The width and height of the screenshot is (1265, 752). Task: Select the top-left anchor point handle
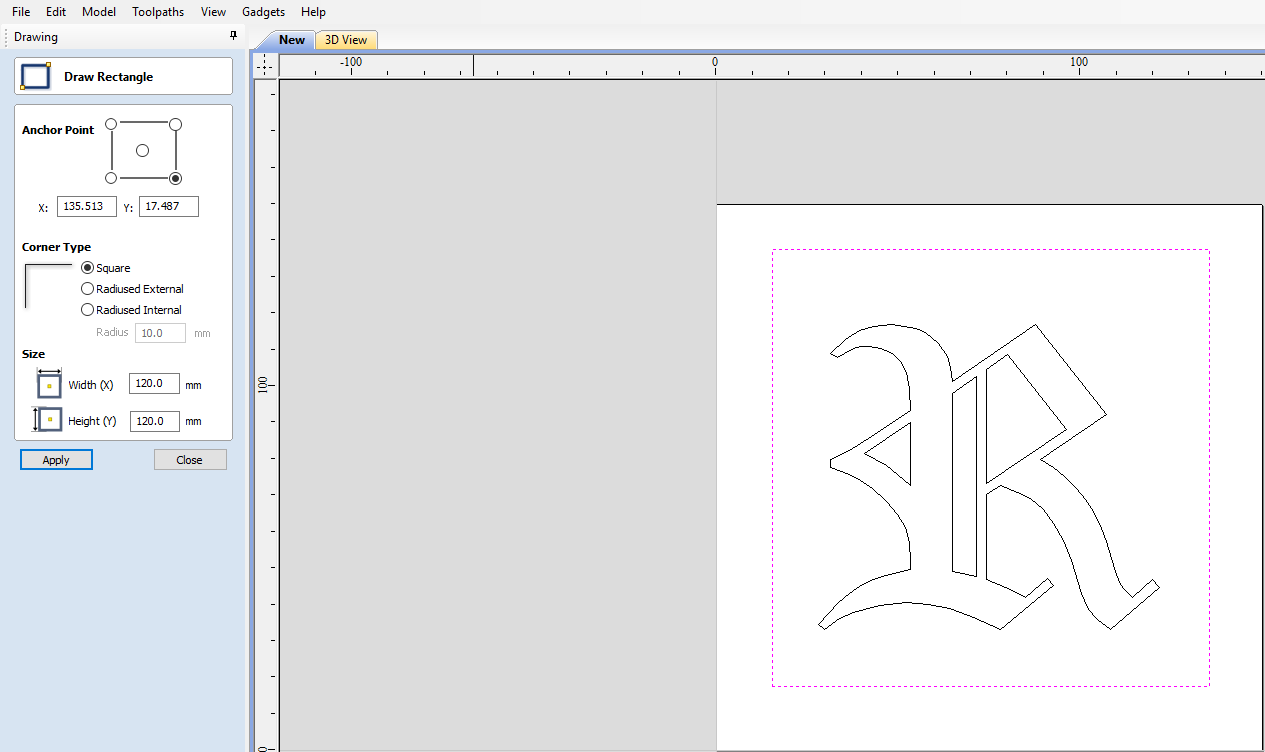(x=110, y=124)
